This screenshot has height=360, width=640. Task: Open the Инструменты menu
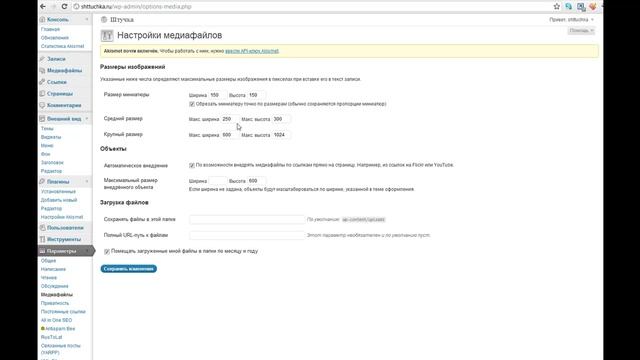tap(64, 239)
